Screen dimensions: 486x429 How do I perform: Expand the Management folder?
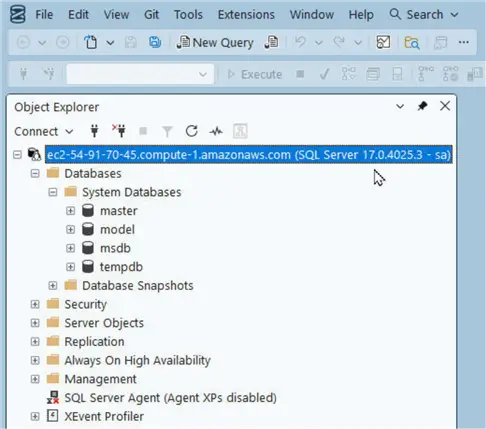[35, 379]
